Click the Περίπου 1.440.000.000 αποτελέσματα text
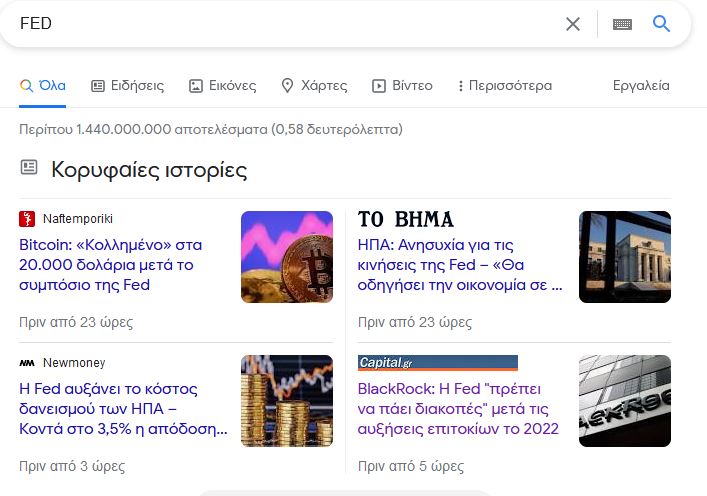Image resolution: width=707 pixels, height=496 pixels. point(211,129)
